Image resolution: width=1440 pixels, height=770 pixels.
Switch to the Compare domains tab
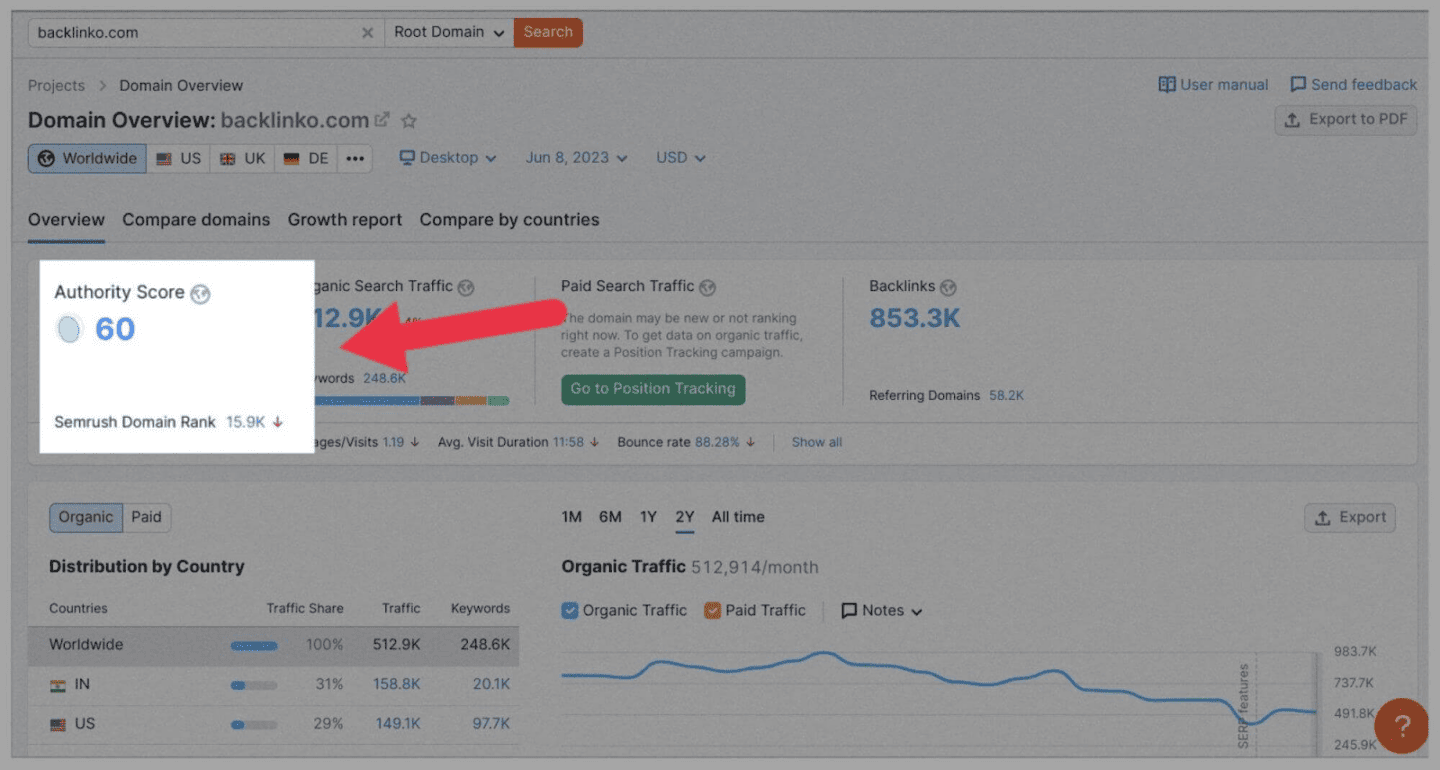click(x=196, y=220)
